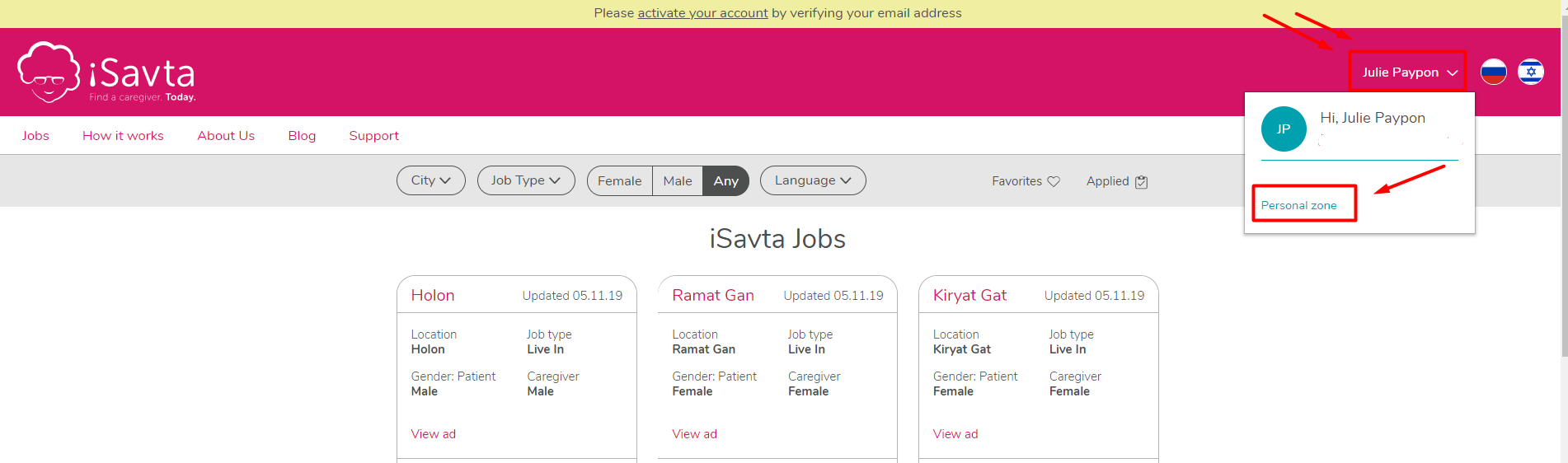Expand the Language dropdown filter

pyautogui.click(x=813, y=180)
